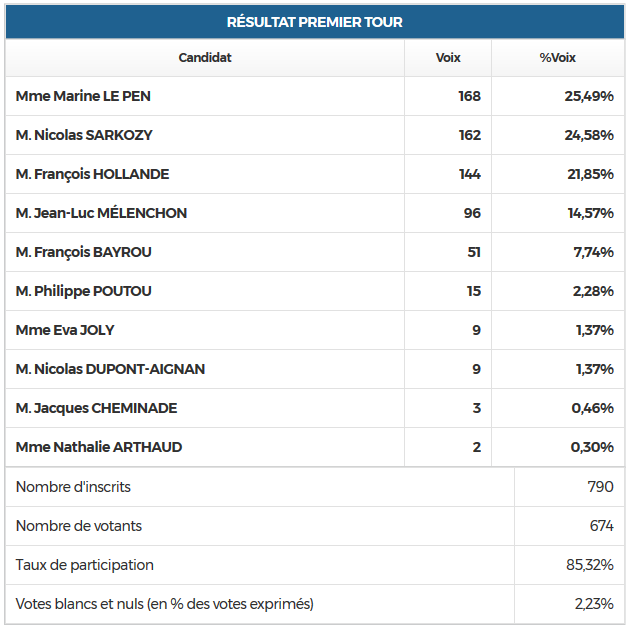Viewport: 632px width, 630px height.
Task: Click the Taux de participation label
Action: coord(85,565)
